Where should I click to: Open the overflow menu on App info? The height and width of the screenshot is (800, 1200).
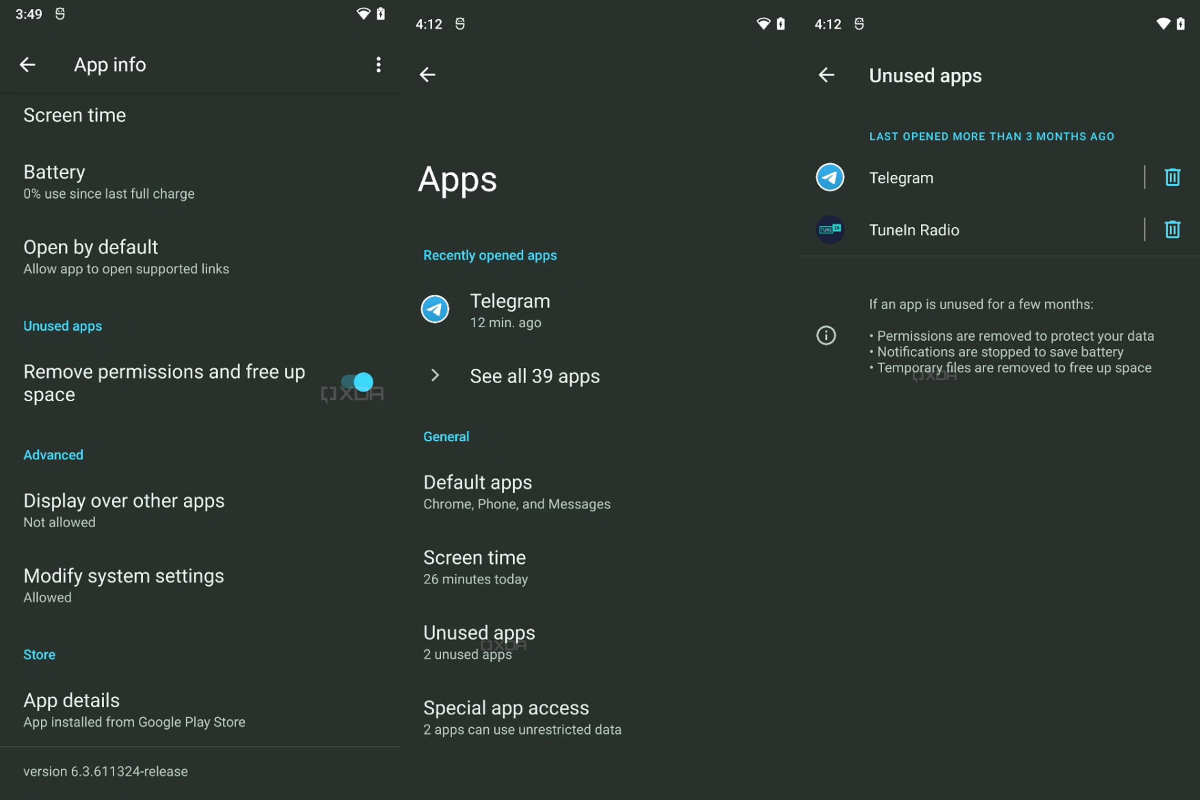(x=378, y=64)
